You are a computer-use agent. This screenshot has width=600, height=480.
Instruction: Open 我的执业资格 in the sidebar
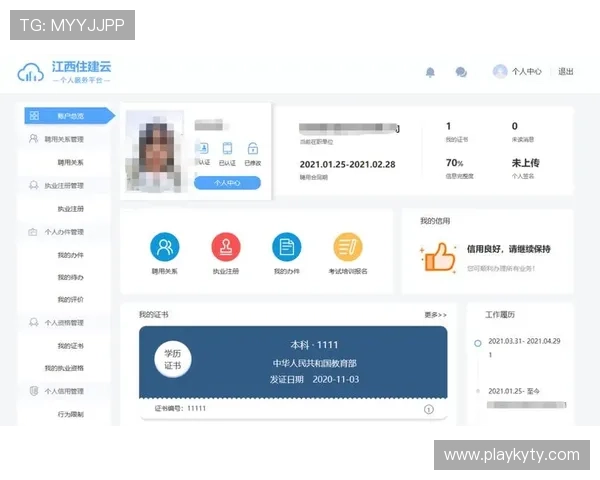64,368
